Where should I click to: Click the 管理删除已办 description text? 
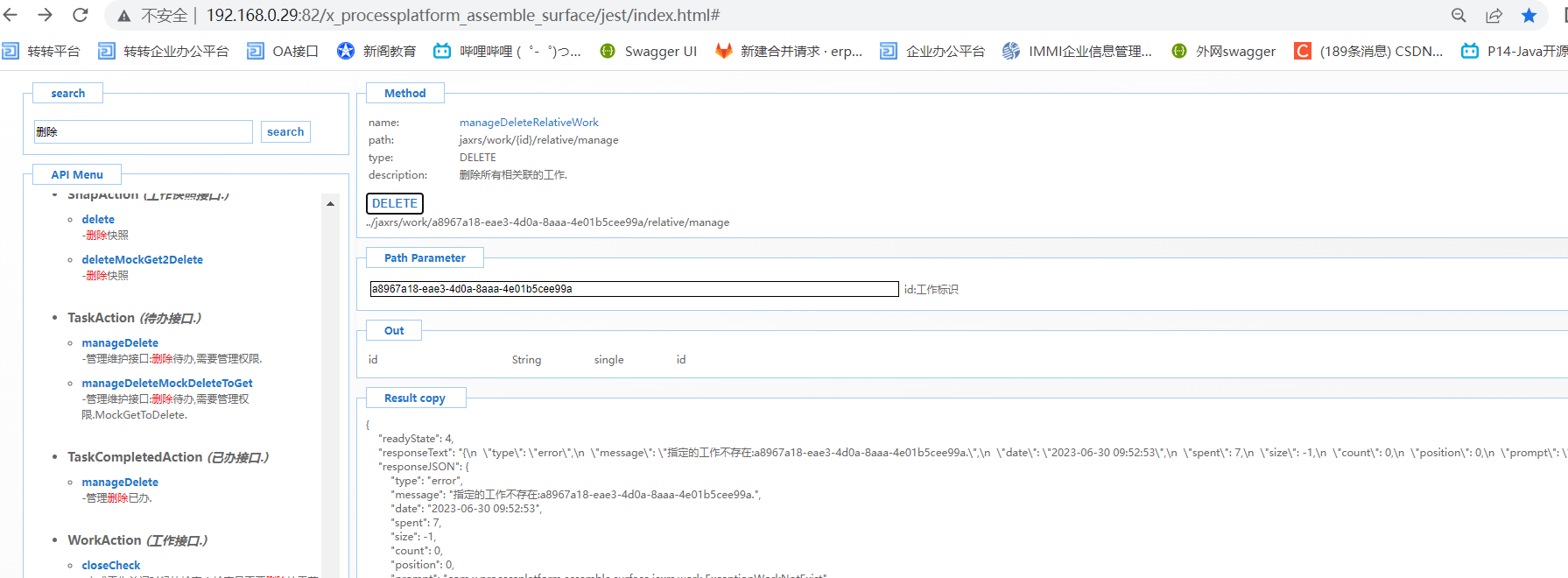tap(117, 498)
